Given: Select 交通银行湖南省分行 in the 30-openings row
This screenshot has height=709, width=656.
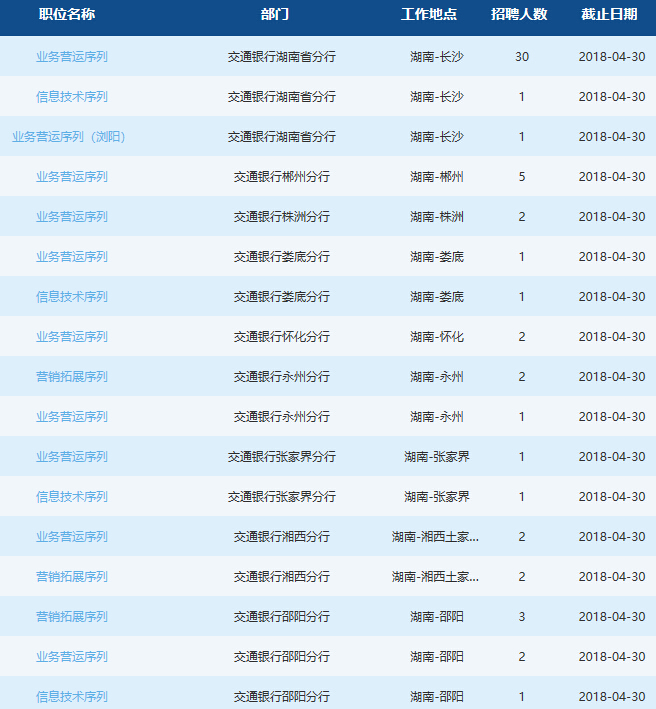Looking at the screenshot, I should click(x=282, y=57).
